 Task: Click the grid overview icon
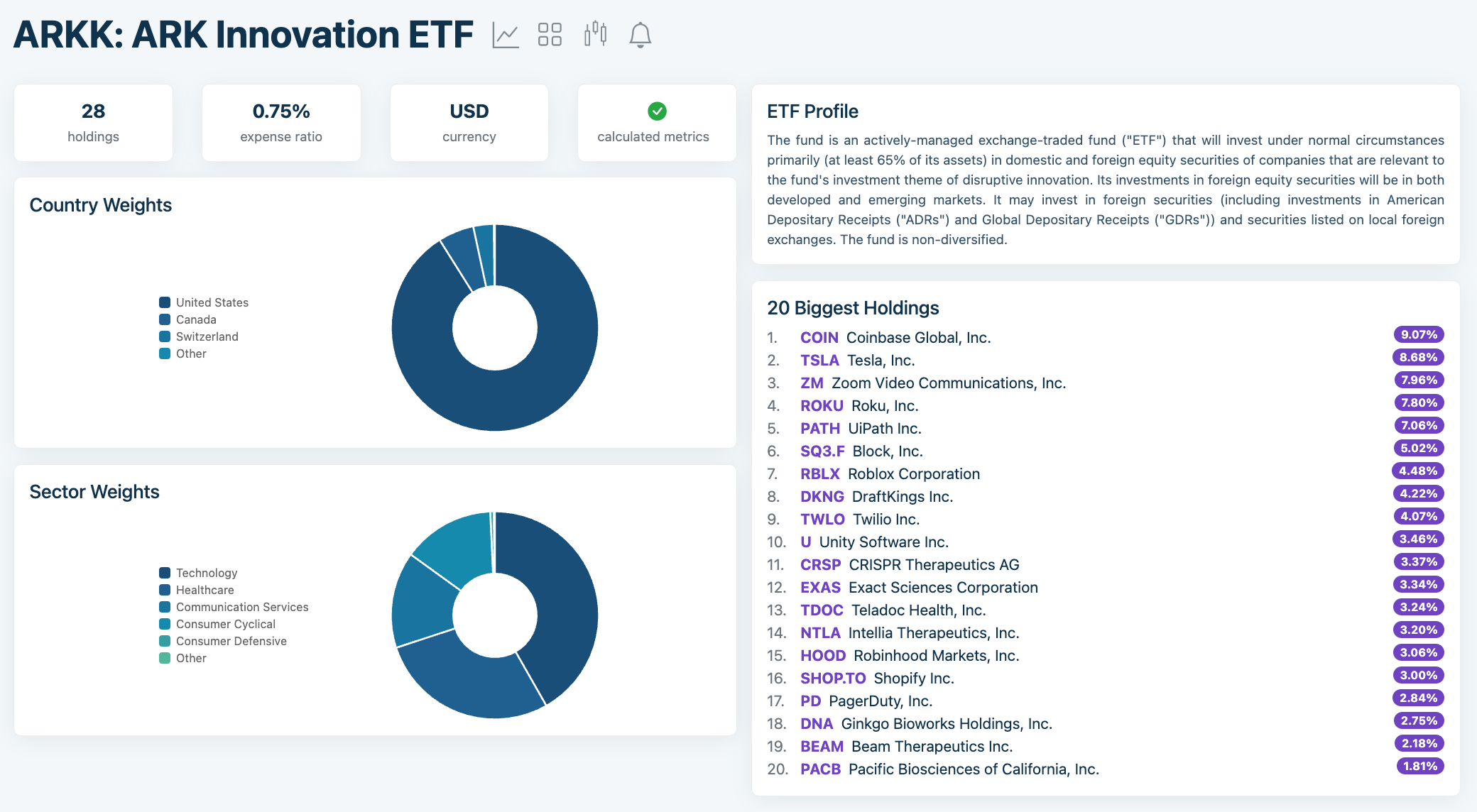tap(550, 33)
